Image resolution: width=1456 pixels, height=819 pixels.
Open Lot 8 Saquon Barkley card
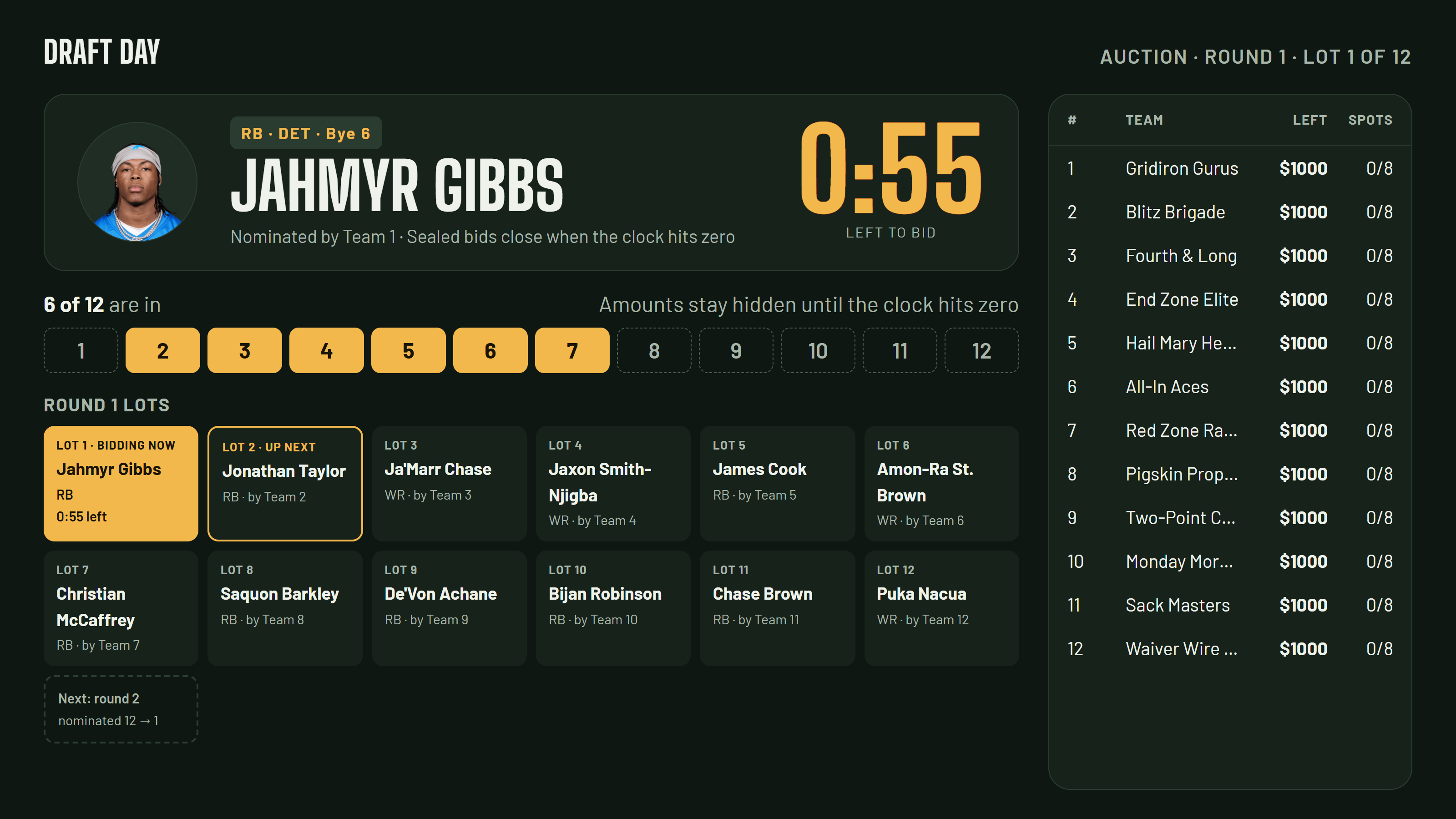[285, 608]
